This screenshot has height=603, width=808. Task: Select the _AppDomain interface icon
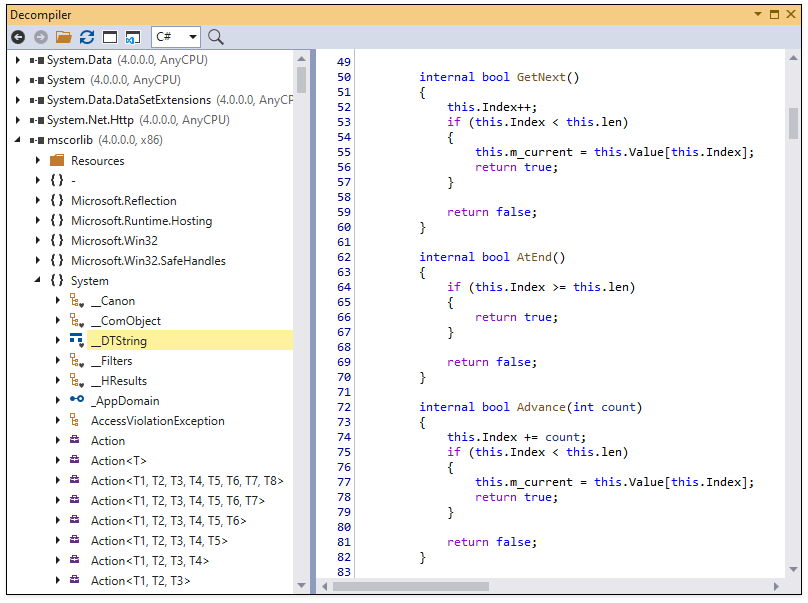[x=75, y=400]
